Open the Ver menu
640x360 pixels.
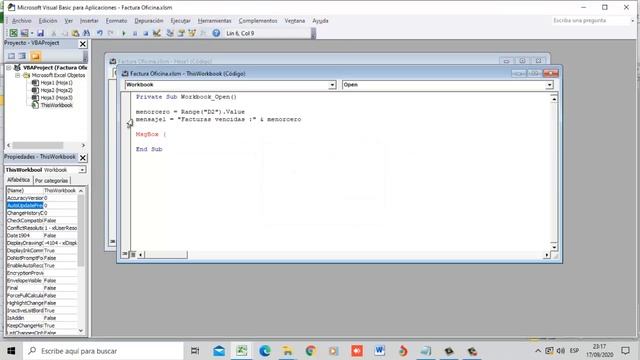point(69,20)
